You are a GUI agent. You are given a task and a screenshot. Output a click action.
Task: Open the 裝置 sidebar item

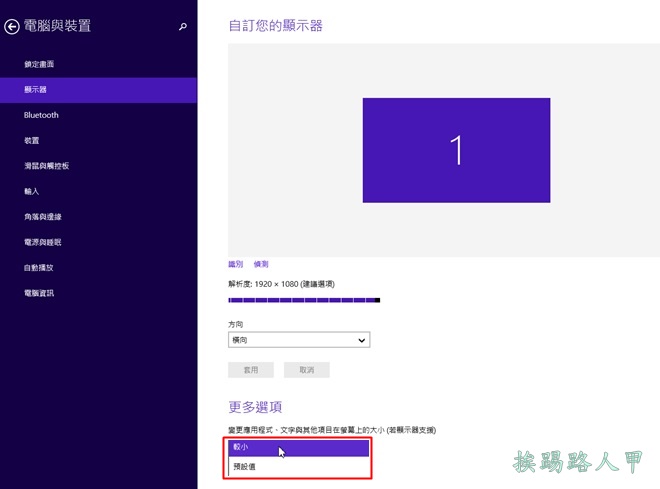pos(32,141)
